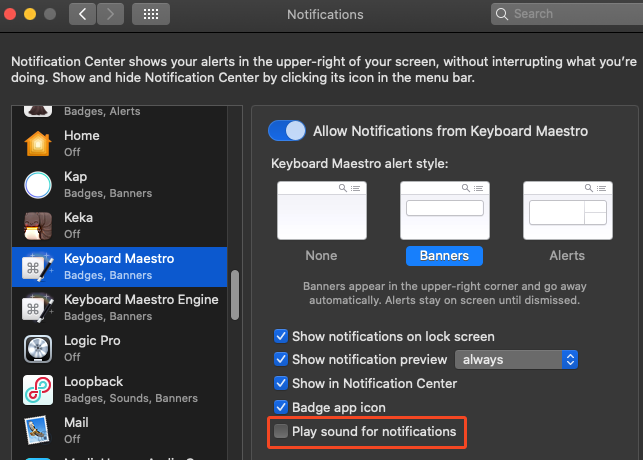
Task: Click the Keka app icon
Action: 38,225
